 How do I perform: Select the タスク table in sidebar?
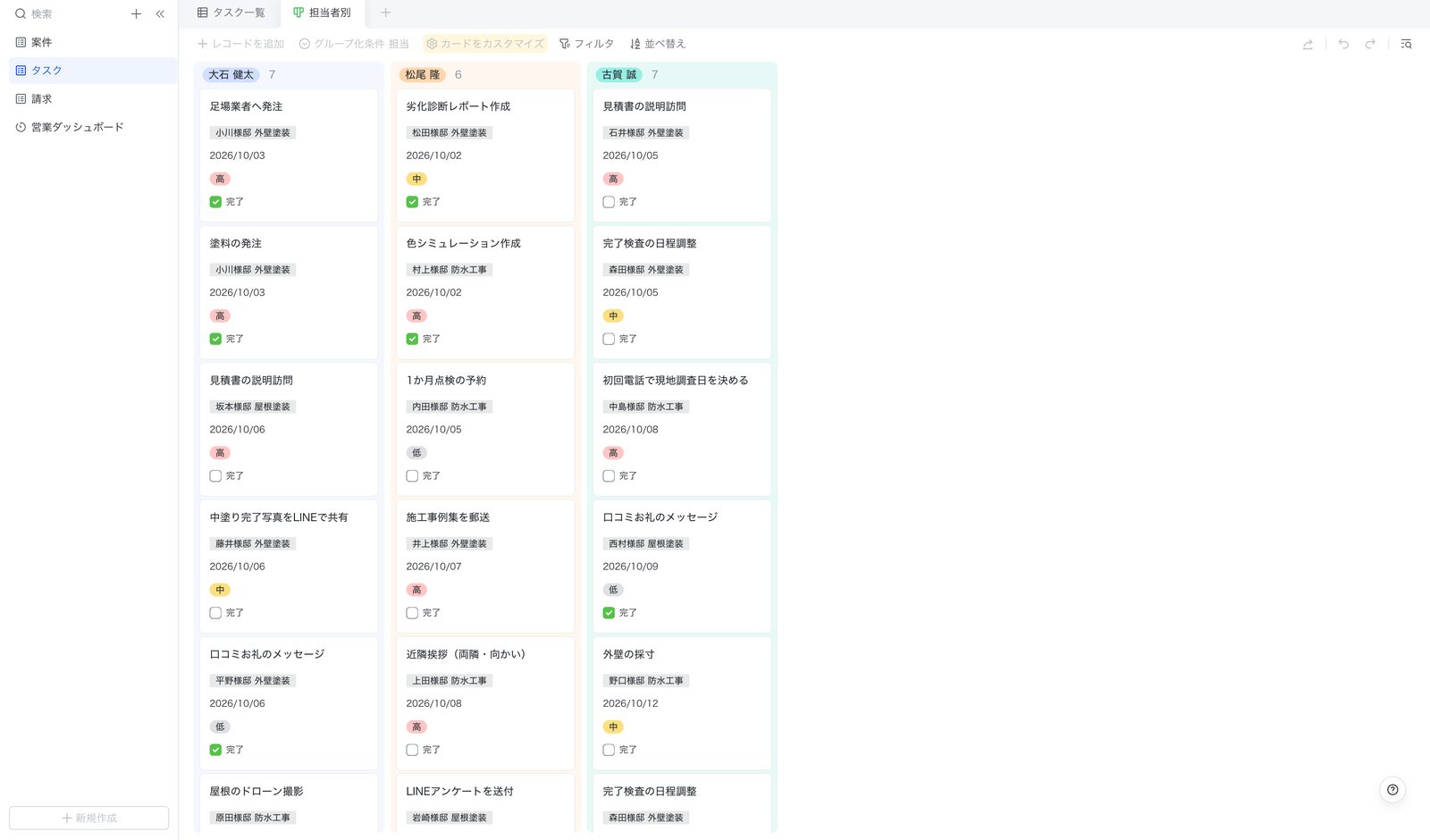(93, 71)
